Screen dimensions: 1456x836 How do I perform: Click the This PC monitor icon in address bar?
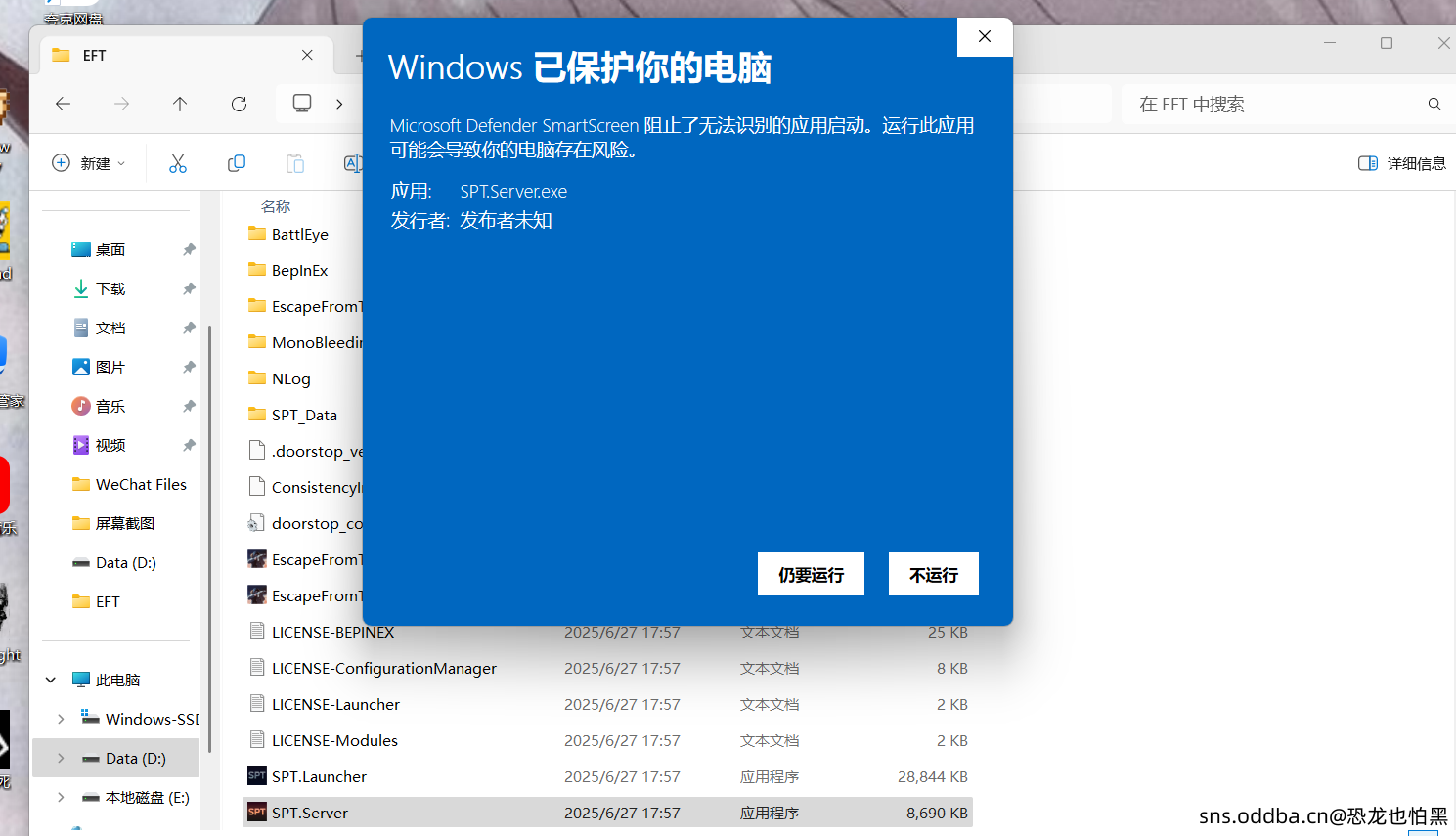[302, 103]
